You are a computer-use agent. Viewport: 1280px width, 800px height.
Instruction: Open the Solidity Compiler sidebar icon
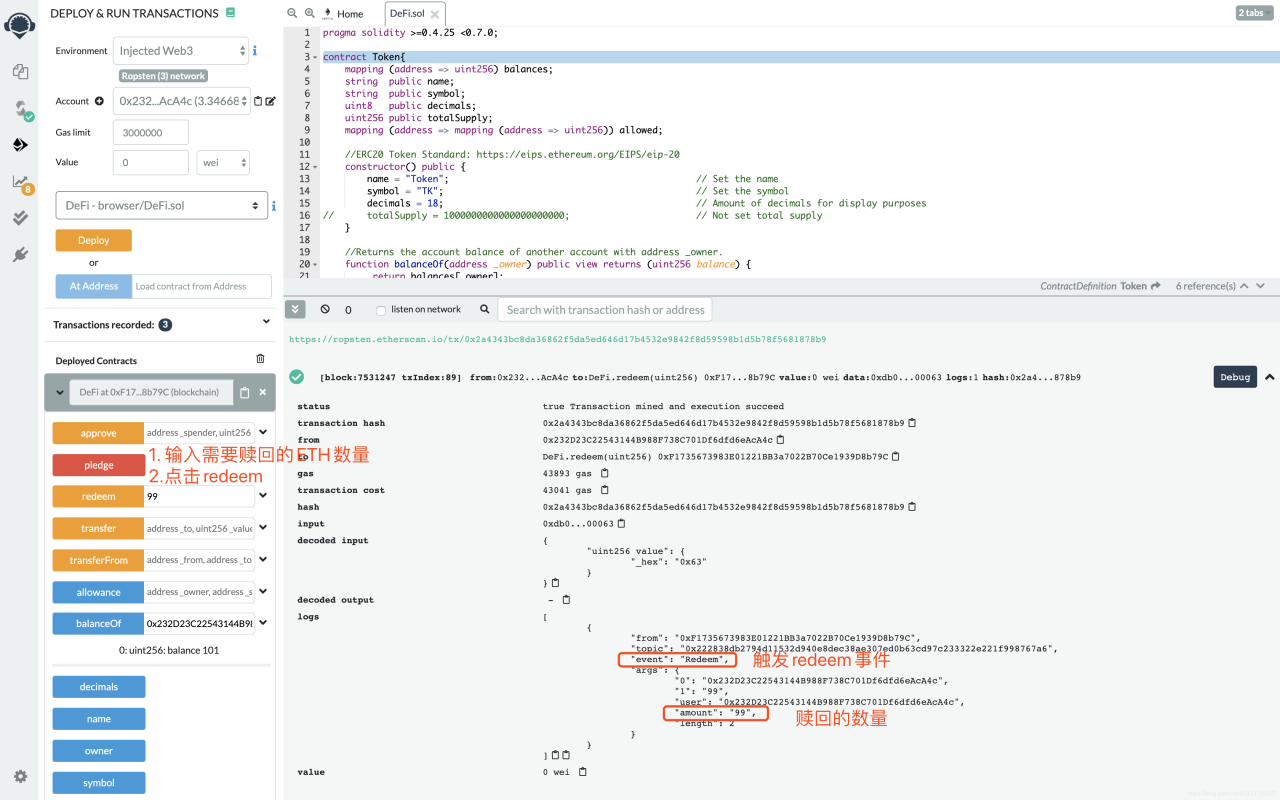(20, 108)
